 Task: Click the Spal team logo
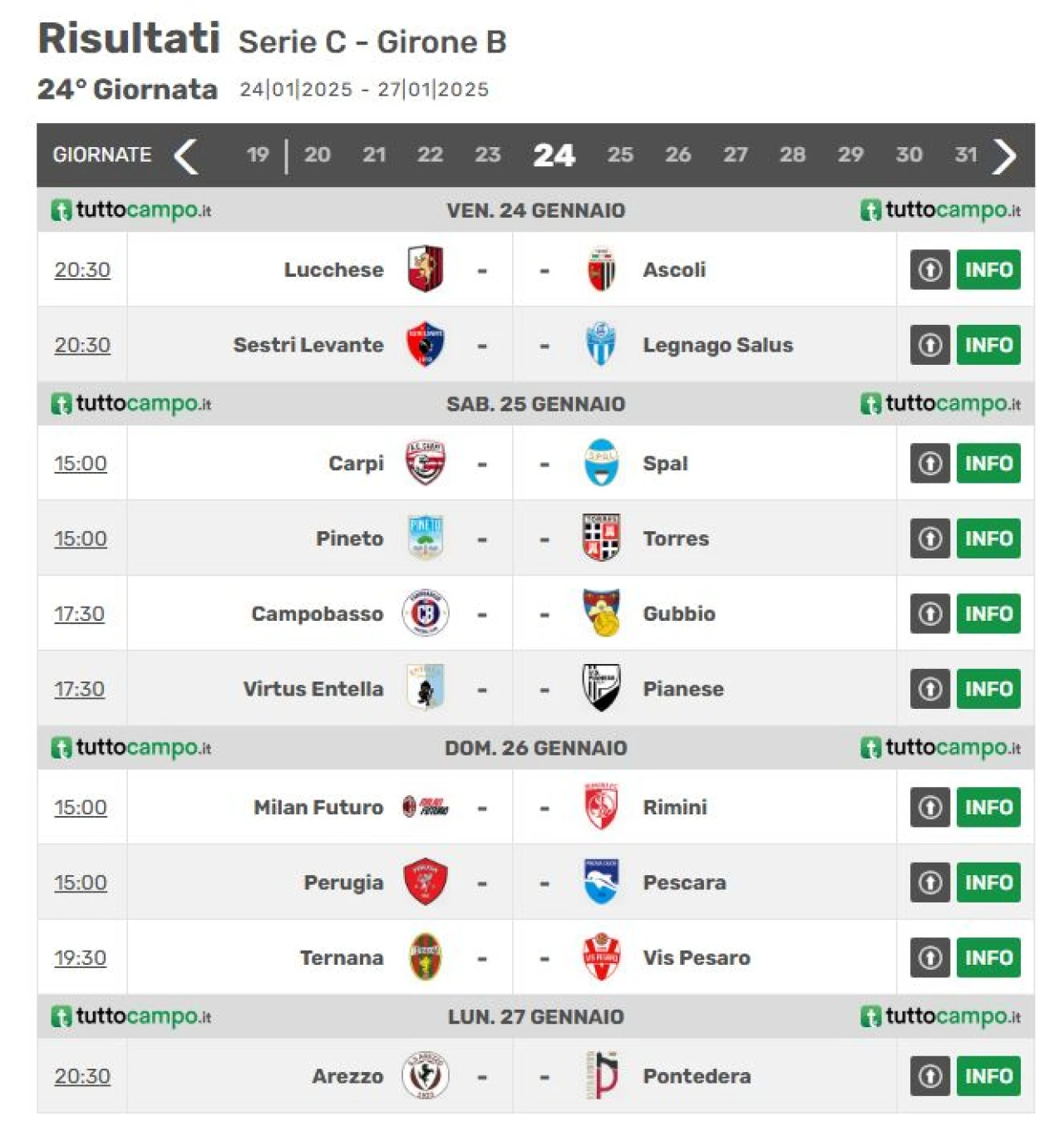pyautogui.click(x=601, y=463)
